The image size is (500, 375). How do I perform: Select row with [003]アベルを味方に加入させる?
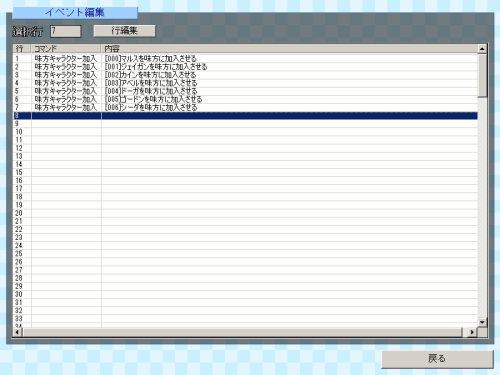pyautogui.click(x=245, y=83)
